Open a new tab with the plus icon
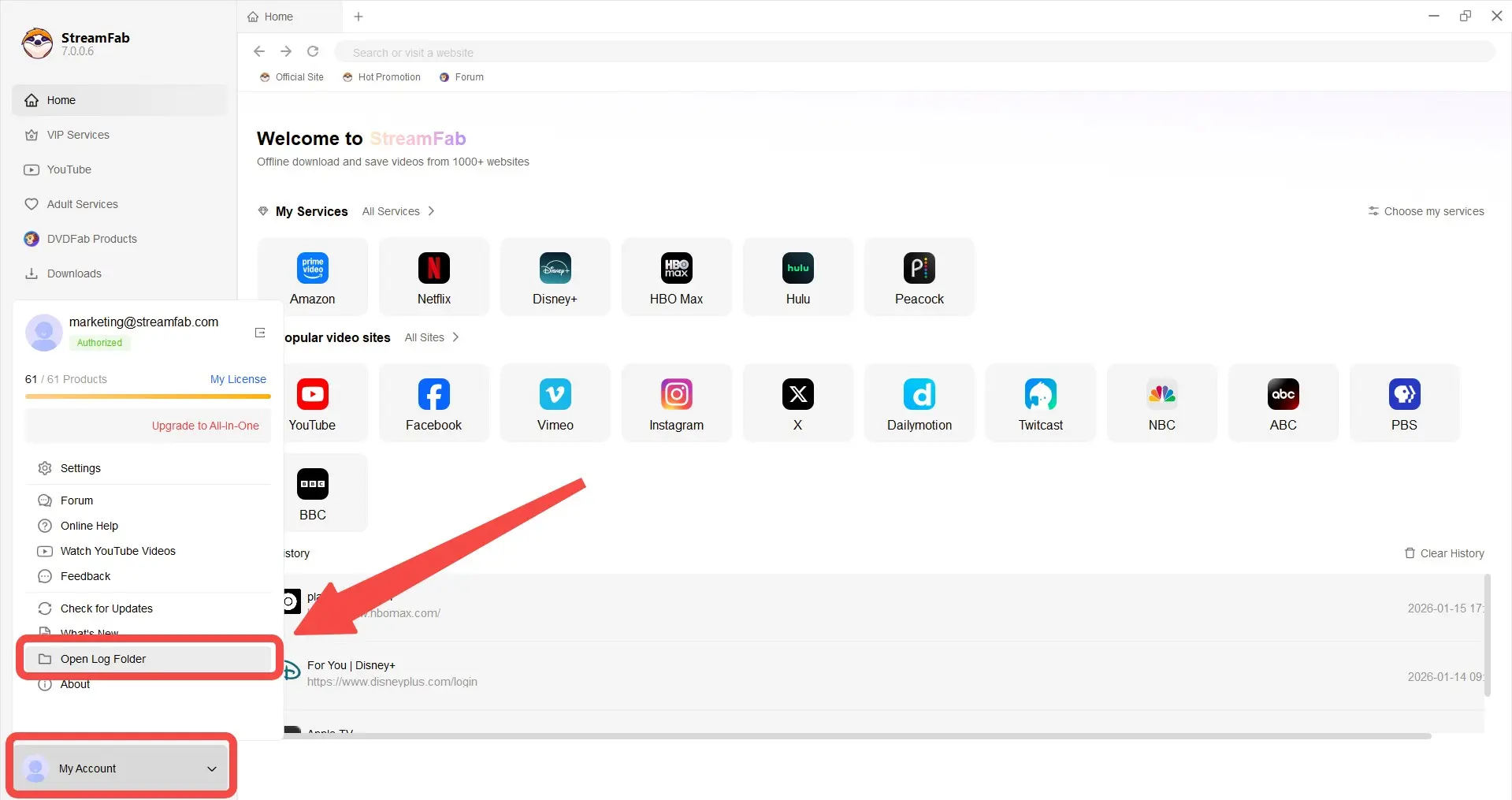This screenshot has width=1512, height=800. [x=358, y=17]
